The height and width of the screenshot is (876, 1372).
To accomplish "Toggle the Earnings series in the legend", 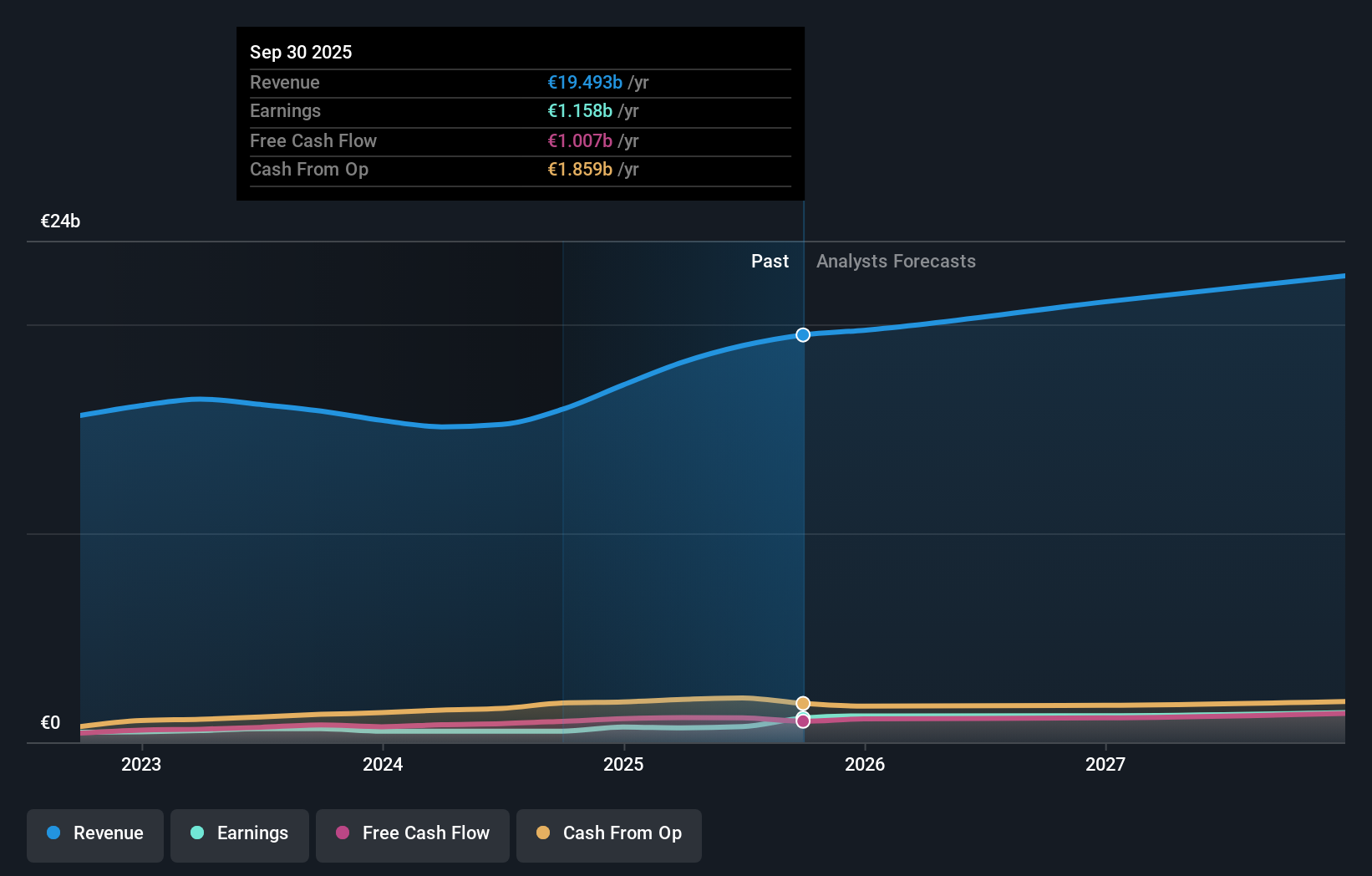I will pyautogui.click(x=239, y=833).
